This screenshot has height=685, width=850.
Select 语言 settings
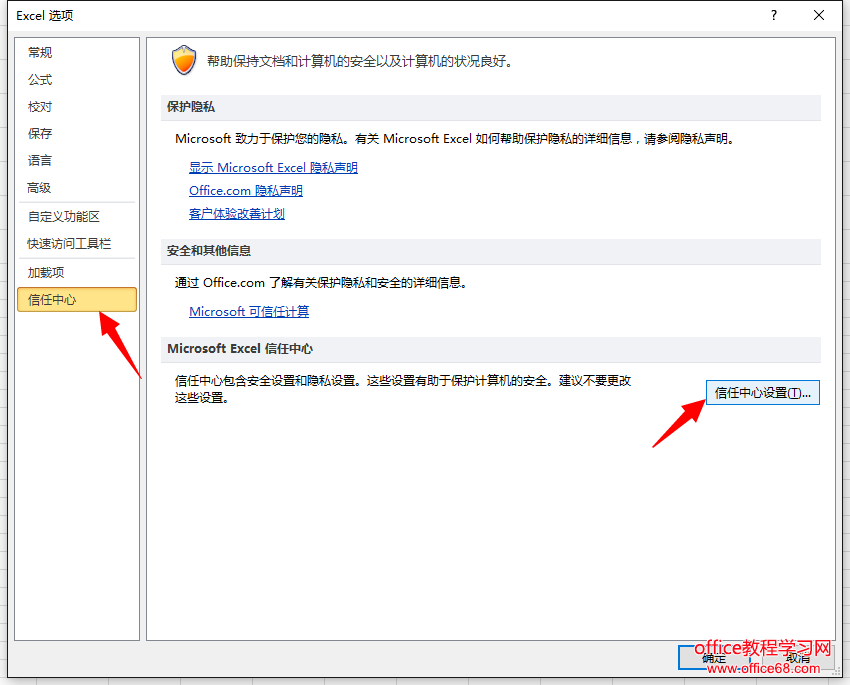click(40, 160)
